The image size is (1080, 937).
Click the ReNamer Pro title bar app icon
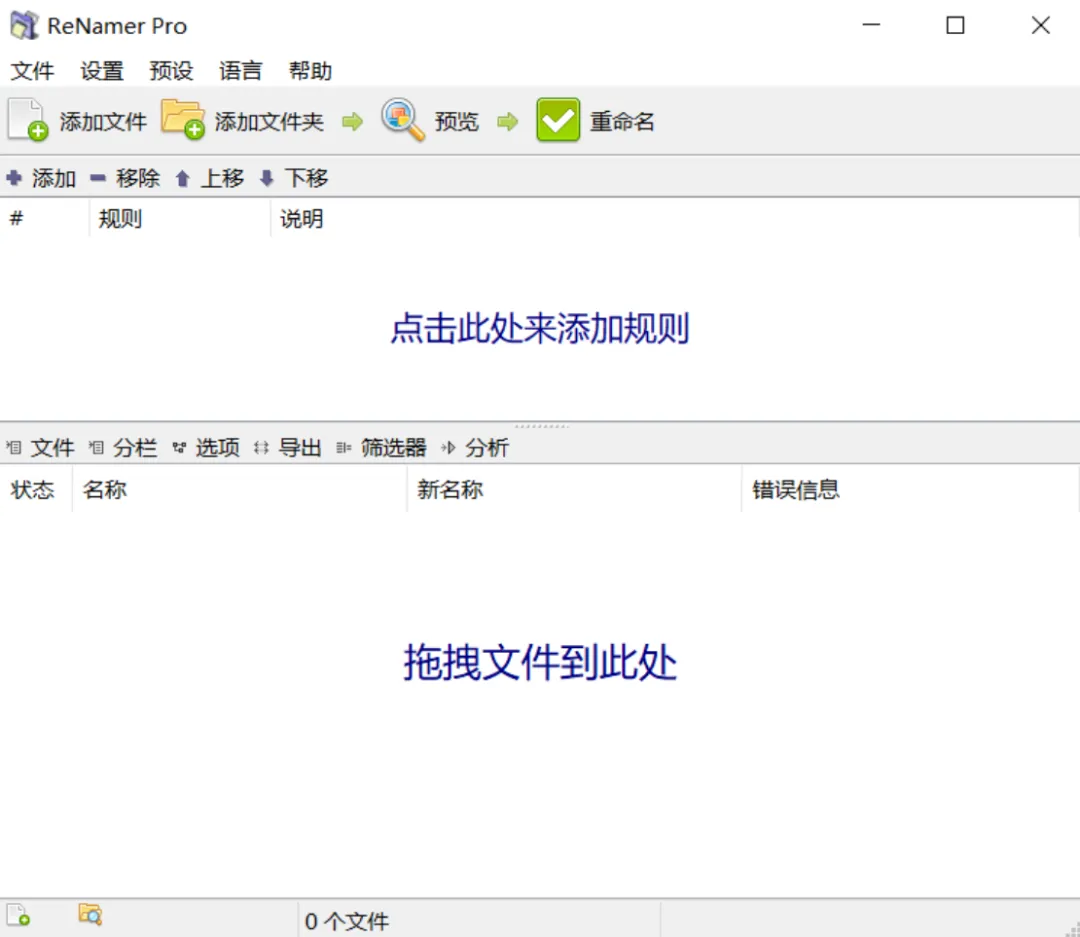(x=25, y=25)
